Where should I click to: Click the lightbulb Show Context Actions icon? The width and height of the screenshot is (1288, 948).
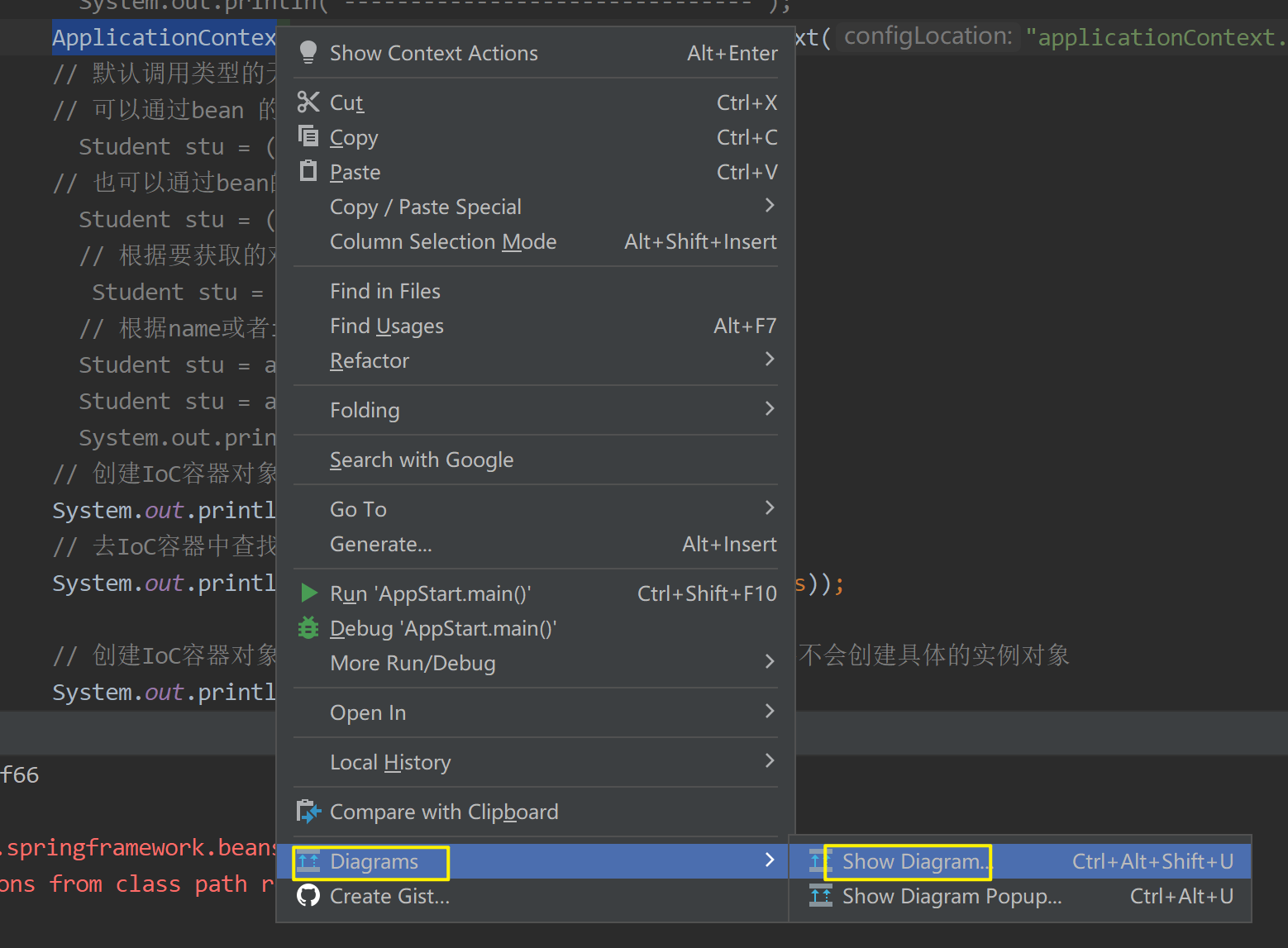pos(308,53)
